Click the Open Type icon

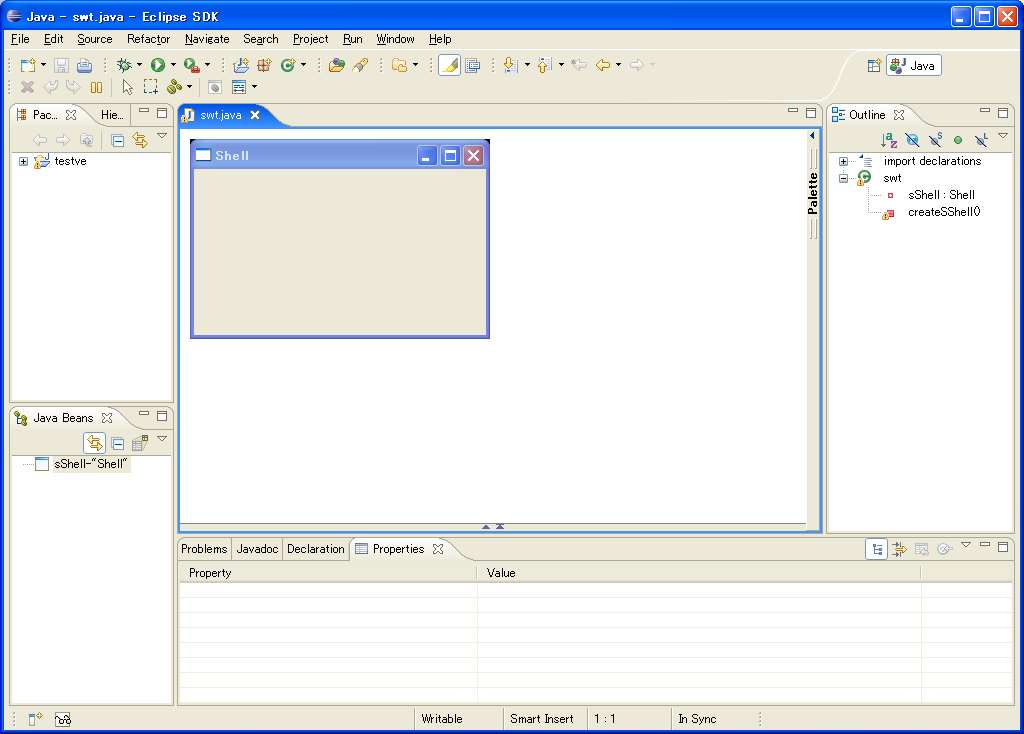[336, 65]
